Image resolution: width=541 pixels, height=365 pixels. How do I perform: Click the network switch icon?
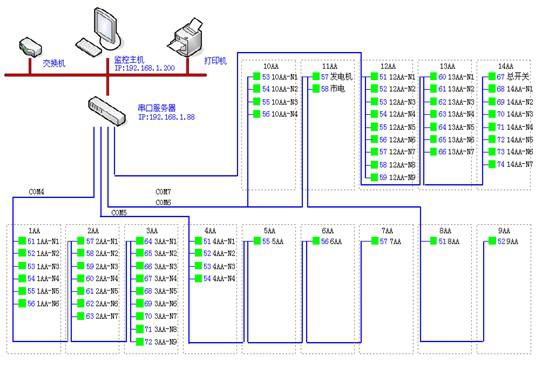pyautogui.click(x=30, y=47)
